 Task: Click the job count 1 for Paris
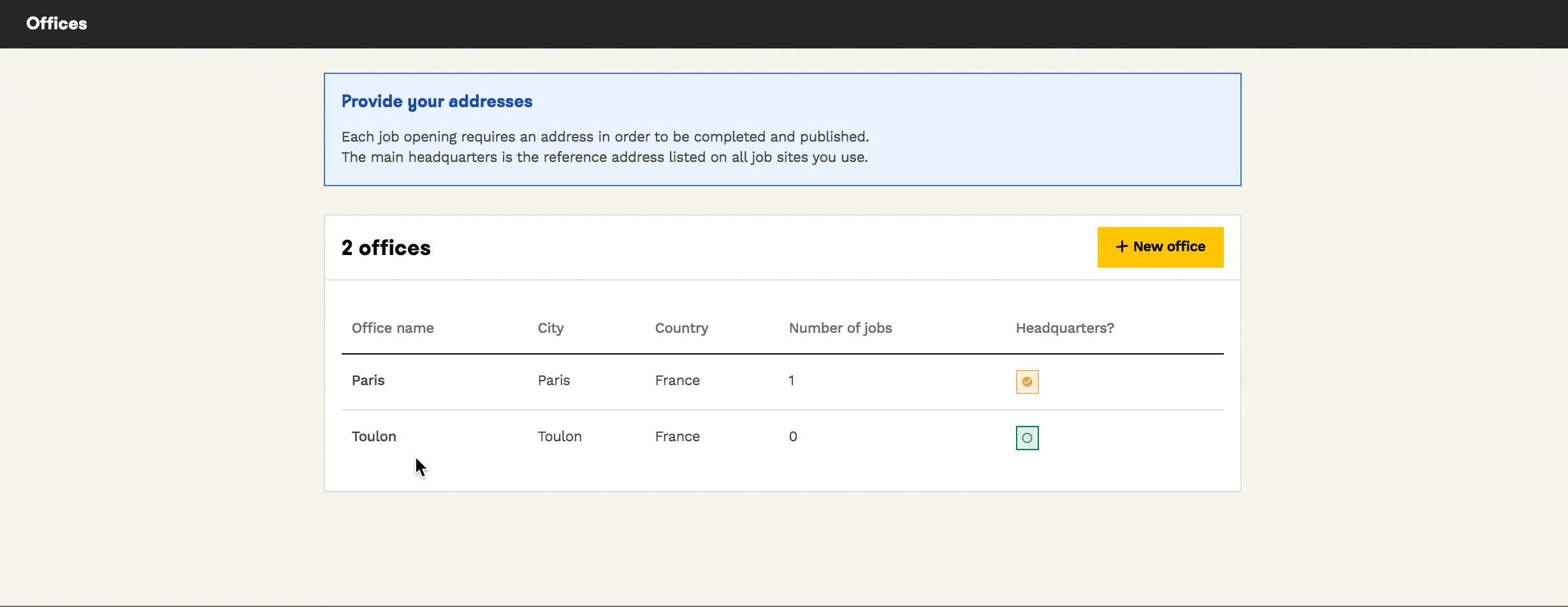tap(791, 381)
